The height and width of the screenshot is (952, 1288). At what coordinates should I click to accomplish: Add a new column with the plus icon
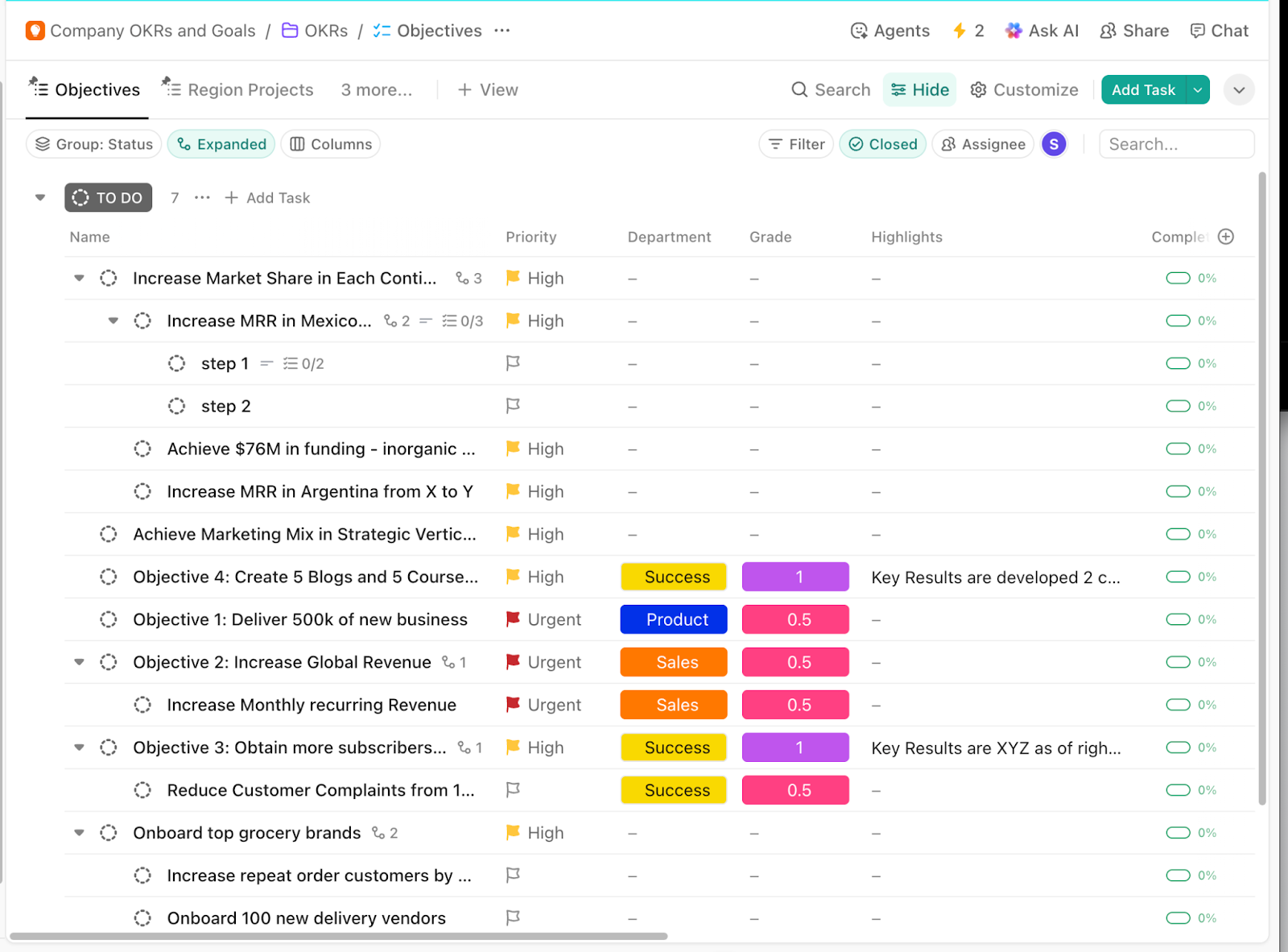coord(1226,236)
